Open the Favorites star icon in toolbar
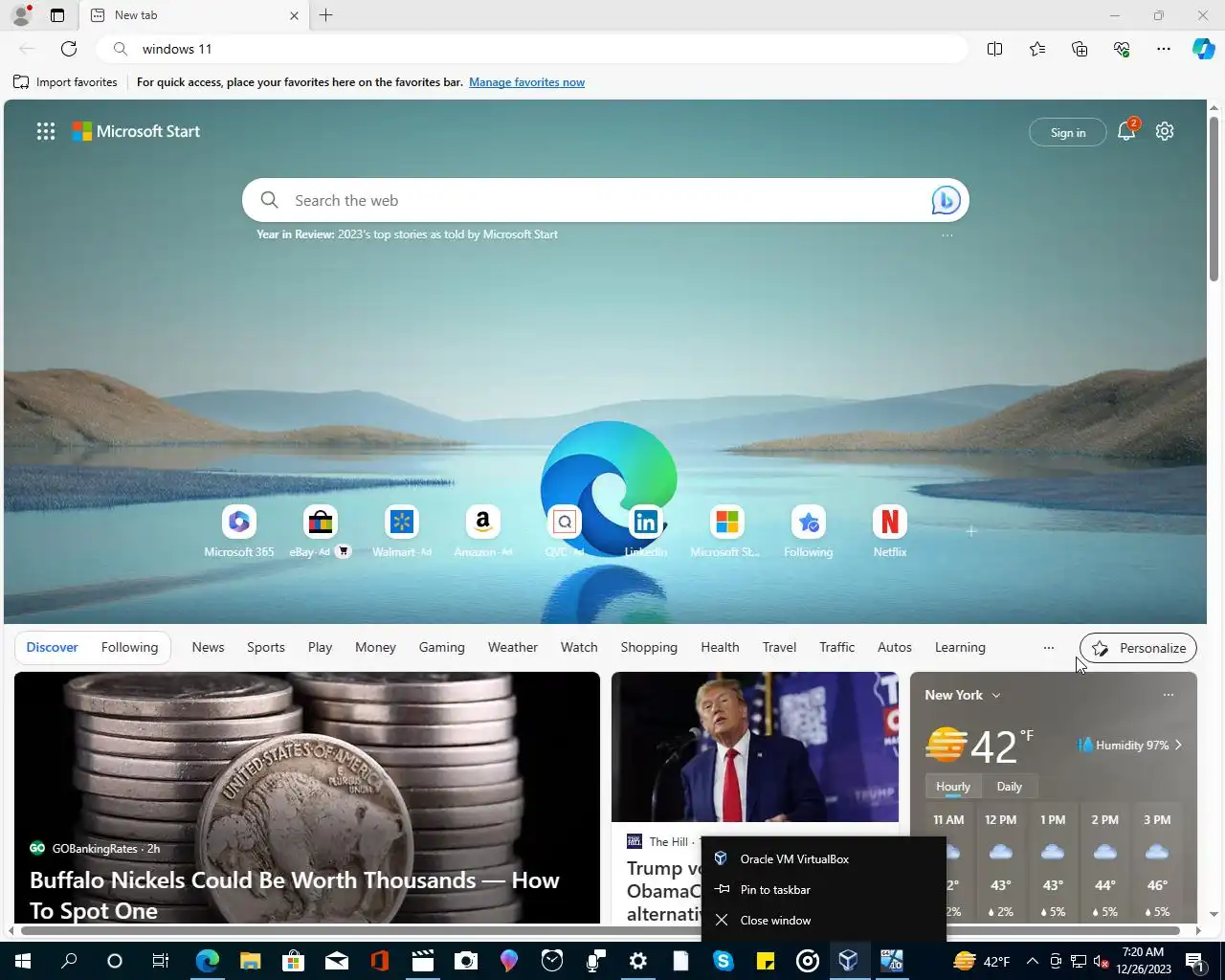The height and width of the screenshot is (980, 1225). (1037, 49)
